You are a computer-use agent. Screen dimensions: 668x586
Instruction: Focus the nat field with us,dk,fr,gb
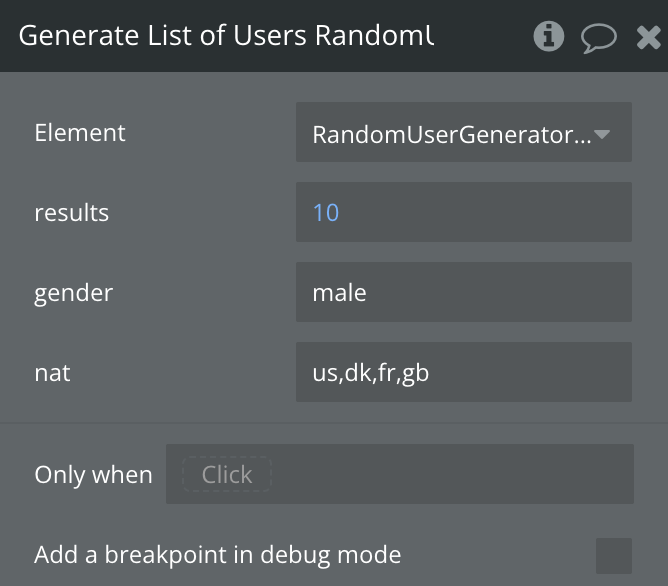click(x=463, y=372)
